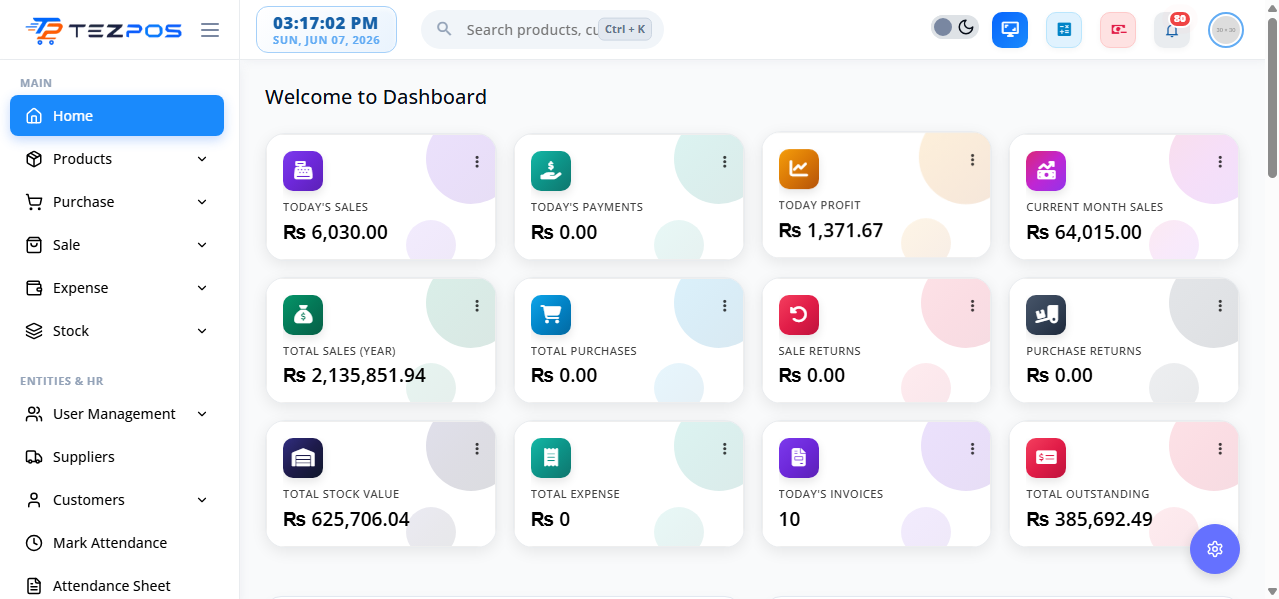1279x599 pixels.
Task: Expand Purchase submenu chevron
Action: point(202,202)
